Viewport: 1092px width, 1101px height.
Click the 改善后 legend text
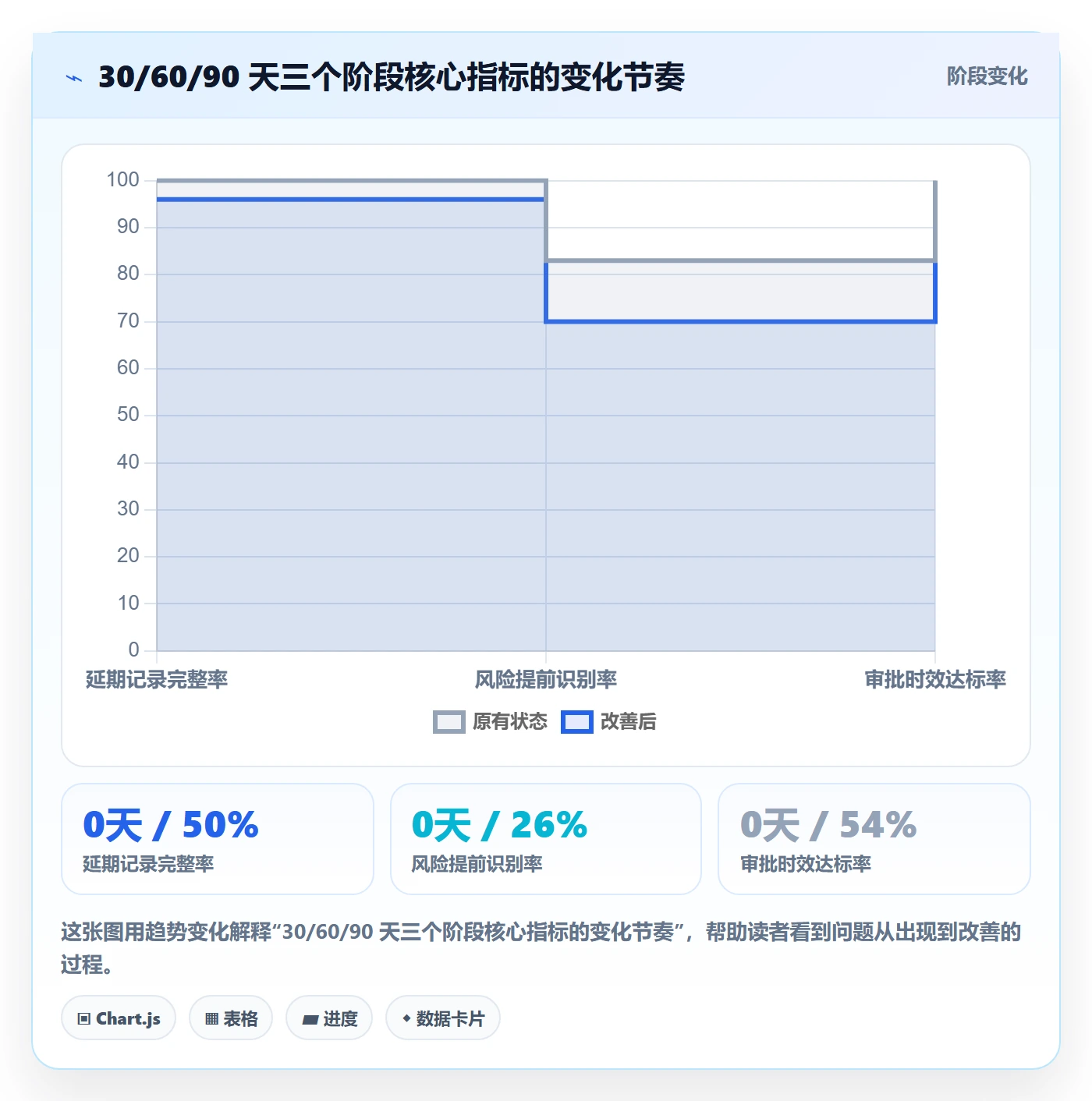(x=628, y=722)
